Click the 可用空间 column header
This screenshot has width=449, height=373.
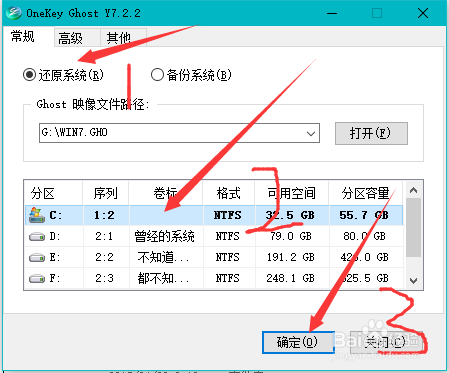coord(291,193)
